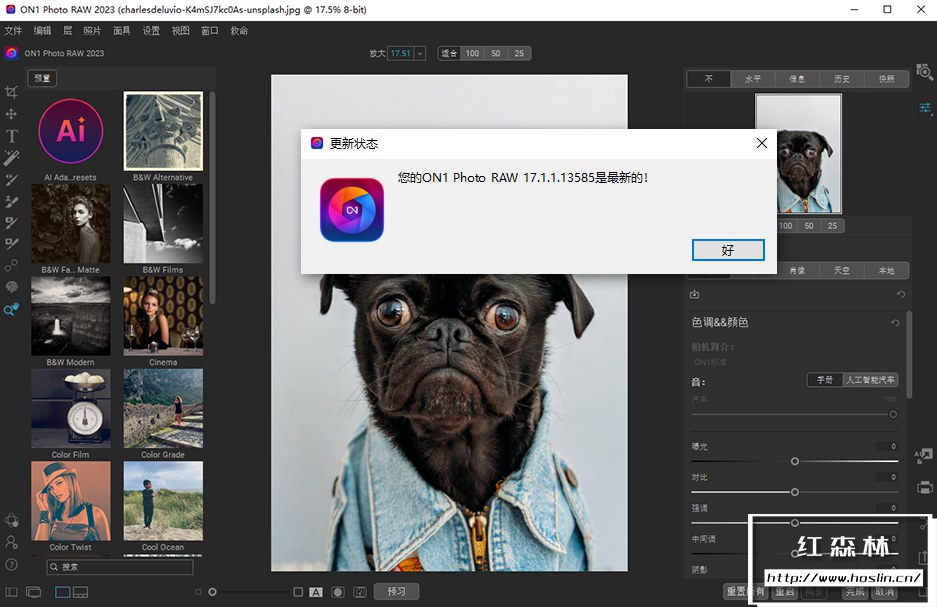This screenshot has width=937, height=607.
Task: Select the local adjustment brush tool
Action: (x=11, y=180)
